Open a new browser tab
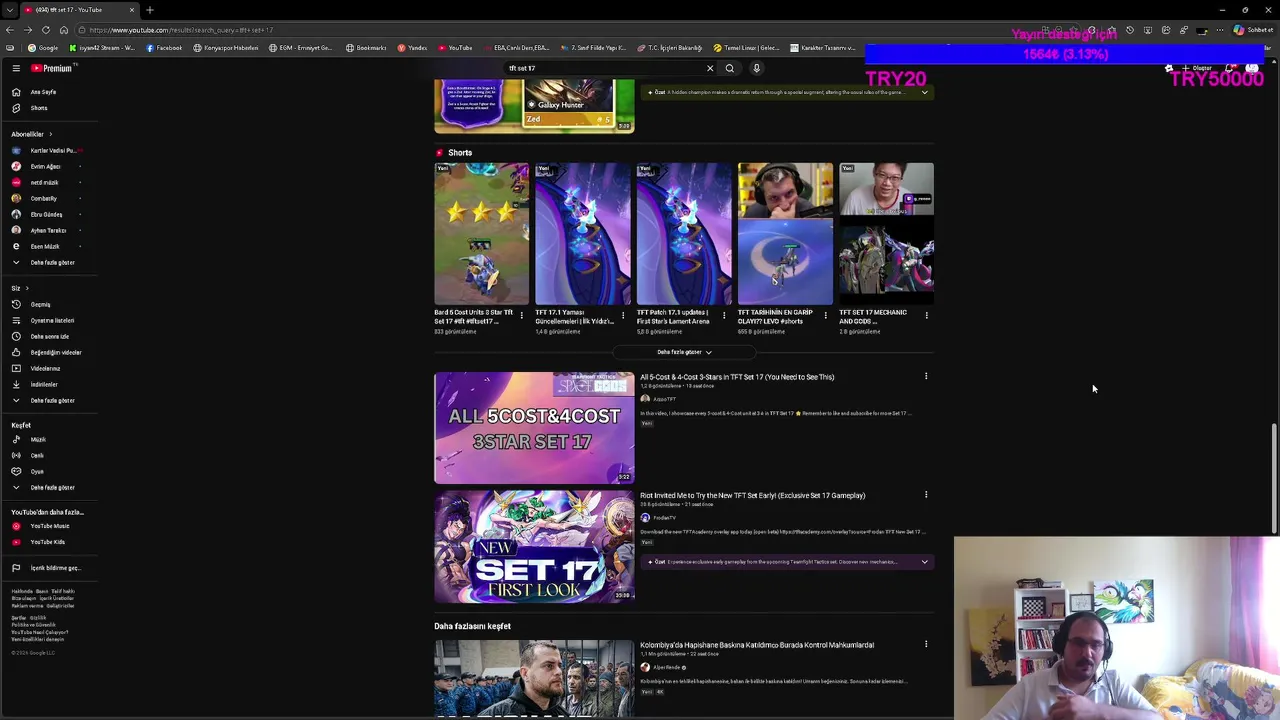This screenshot has height=720, width=1280. click(x=150, y=10)
